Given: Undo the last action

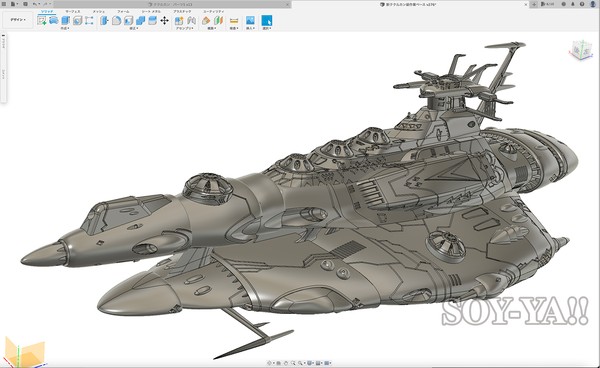Looking at the screenshot, I should 35,4.
